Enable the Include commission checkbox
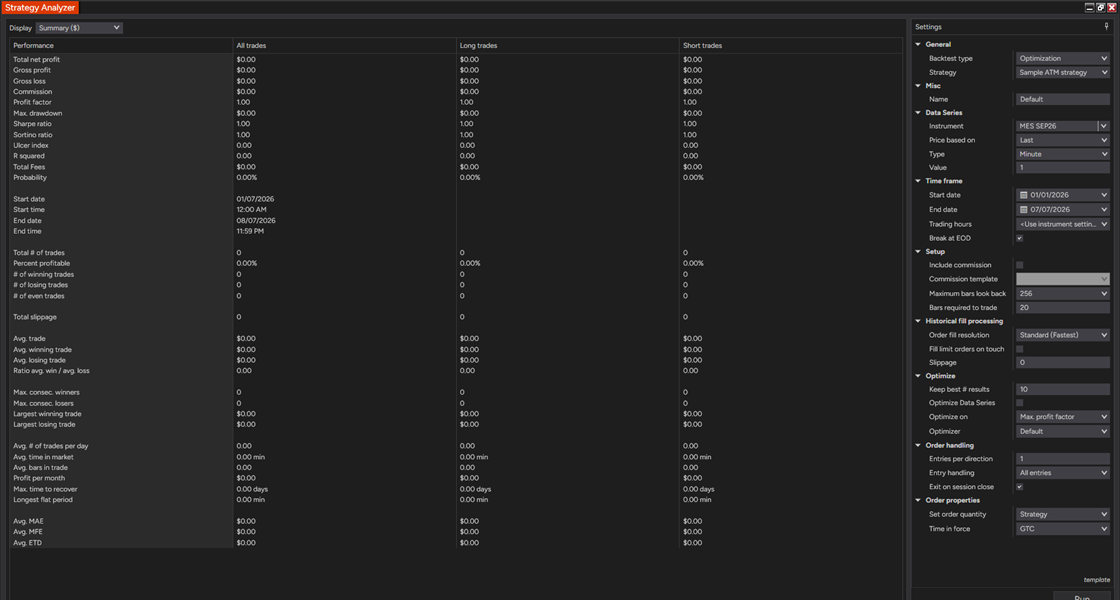Screen dimensions: 1120x600 [1019, 265]
